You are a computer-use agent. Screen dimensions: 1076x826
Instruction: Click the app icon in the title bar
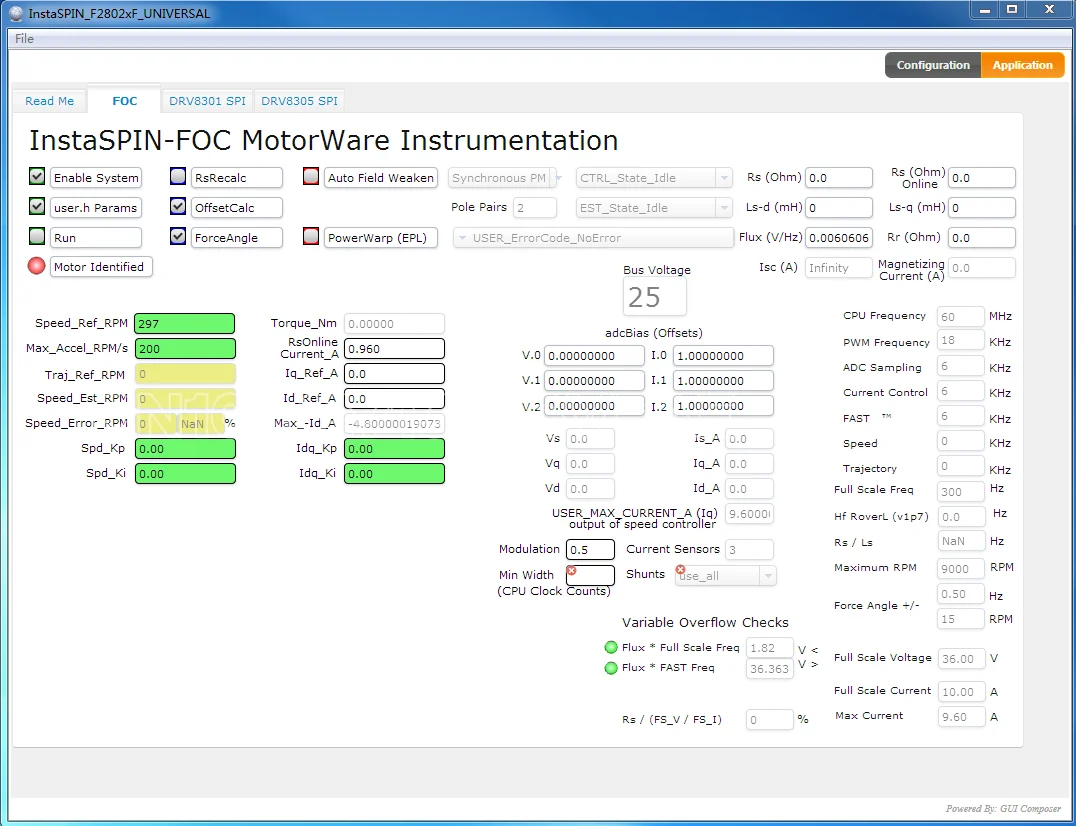[x=16, y=13]
